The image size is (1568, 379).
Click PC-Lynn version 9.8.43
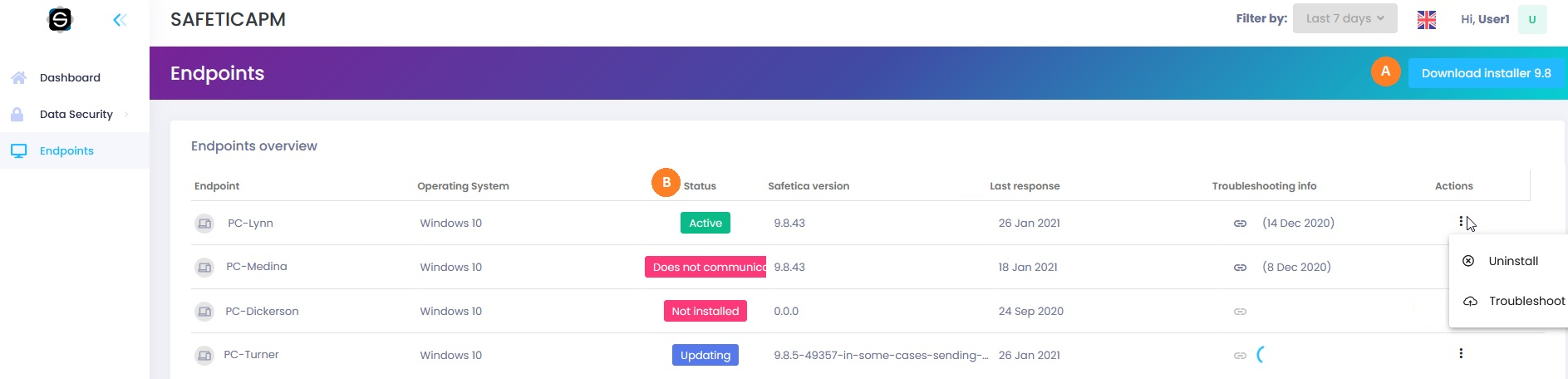click(789, 223)
